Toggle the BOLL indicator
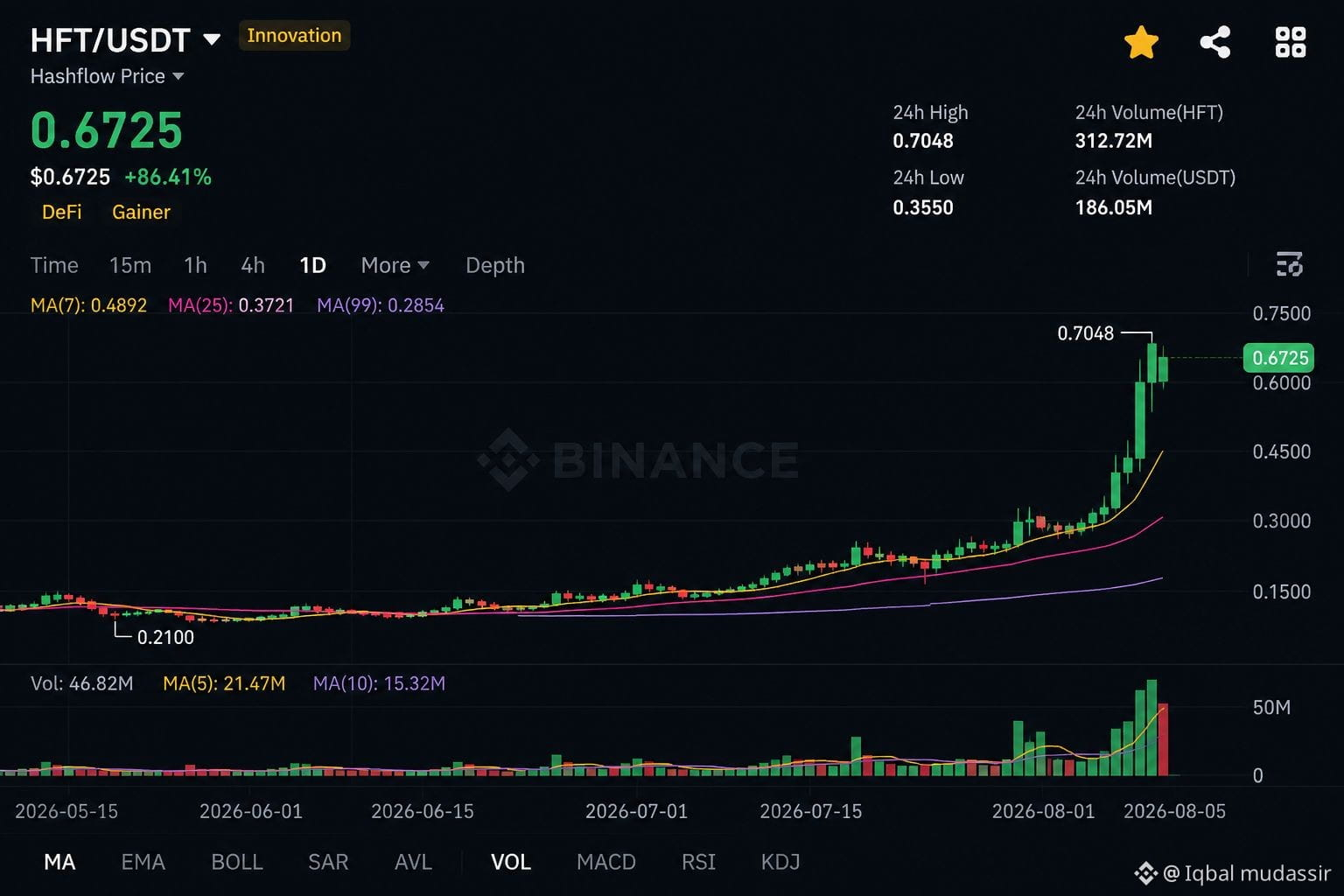The image size is (1344, 896). point(237,862)
